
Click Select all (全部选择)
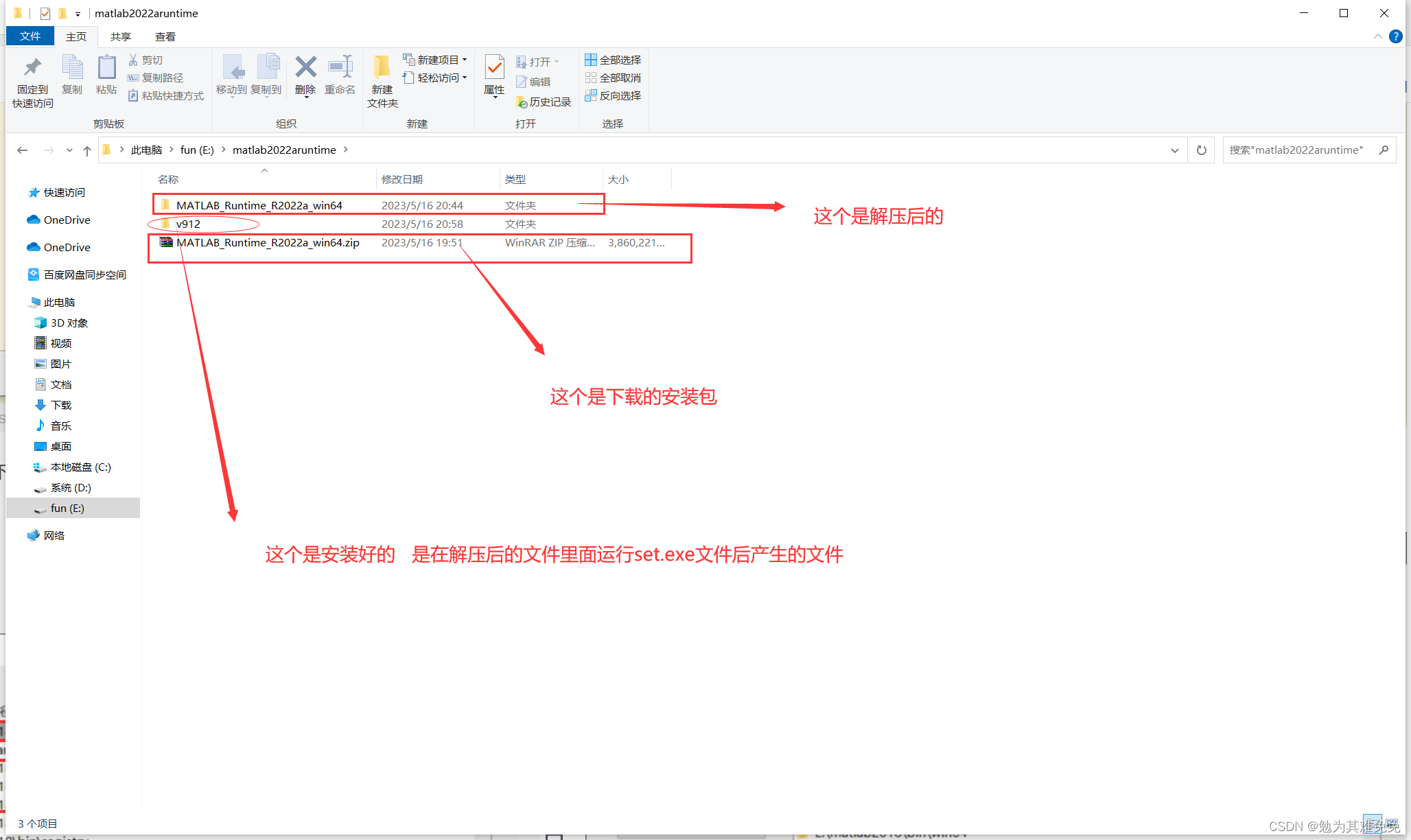point(613,60)
